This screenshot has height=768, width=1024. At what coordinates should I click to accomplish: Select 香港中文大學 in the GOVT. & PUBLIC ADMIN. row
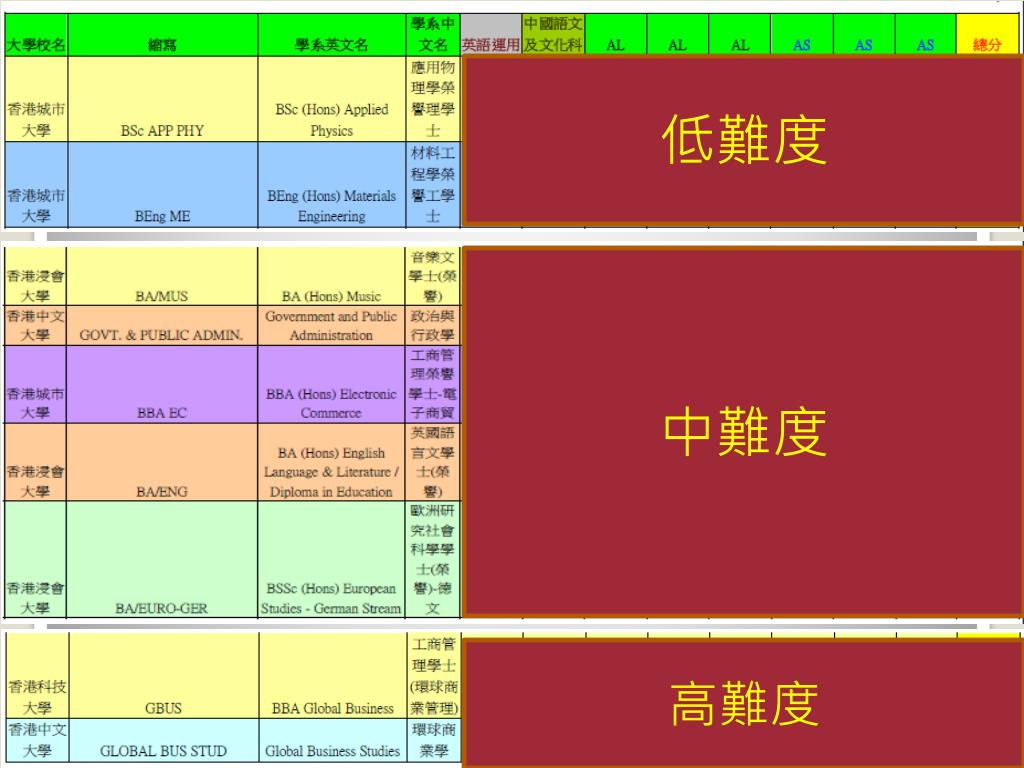tap(35, 325)
